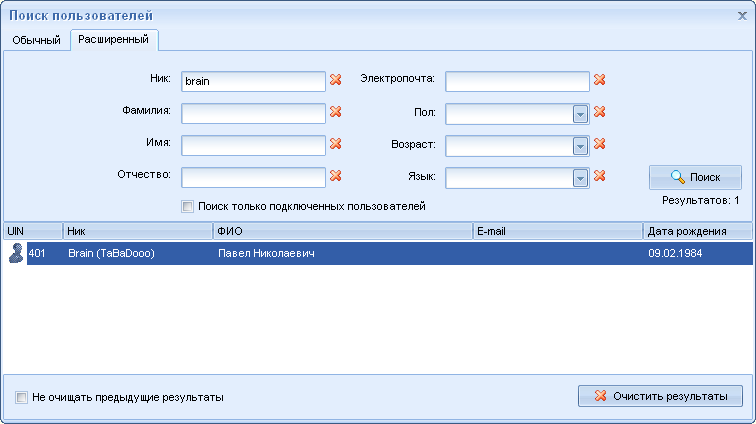The height and width of the screenshot is (424, 756).
Task: Clear the Ник field with red X
Action: [336, 81]
